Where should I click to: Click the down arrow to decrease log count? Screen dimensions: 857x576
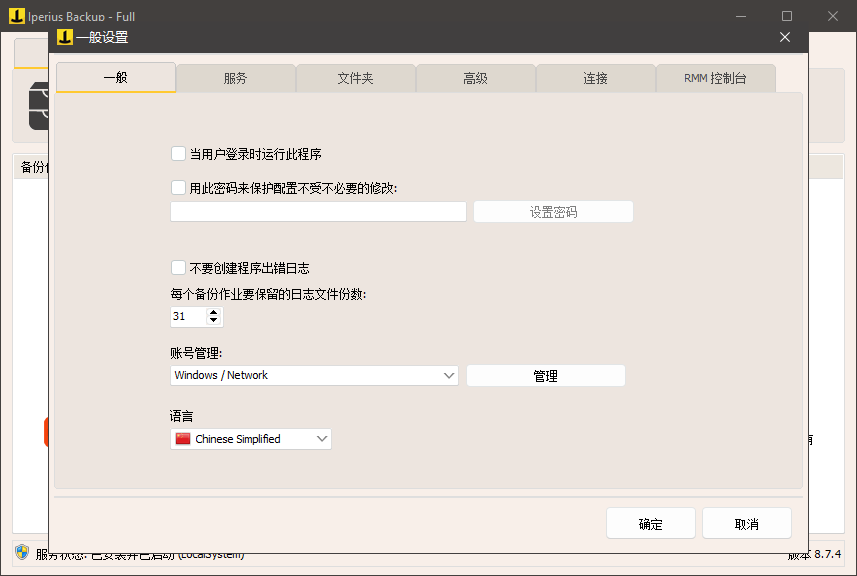tap(213, 320)
